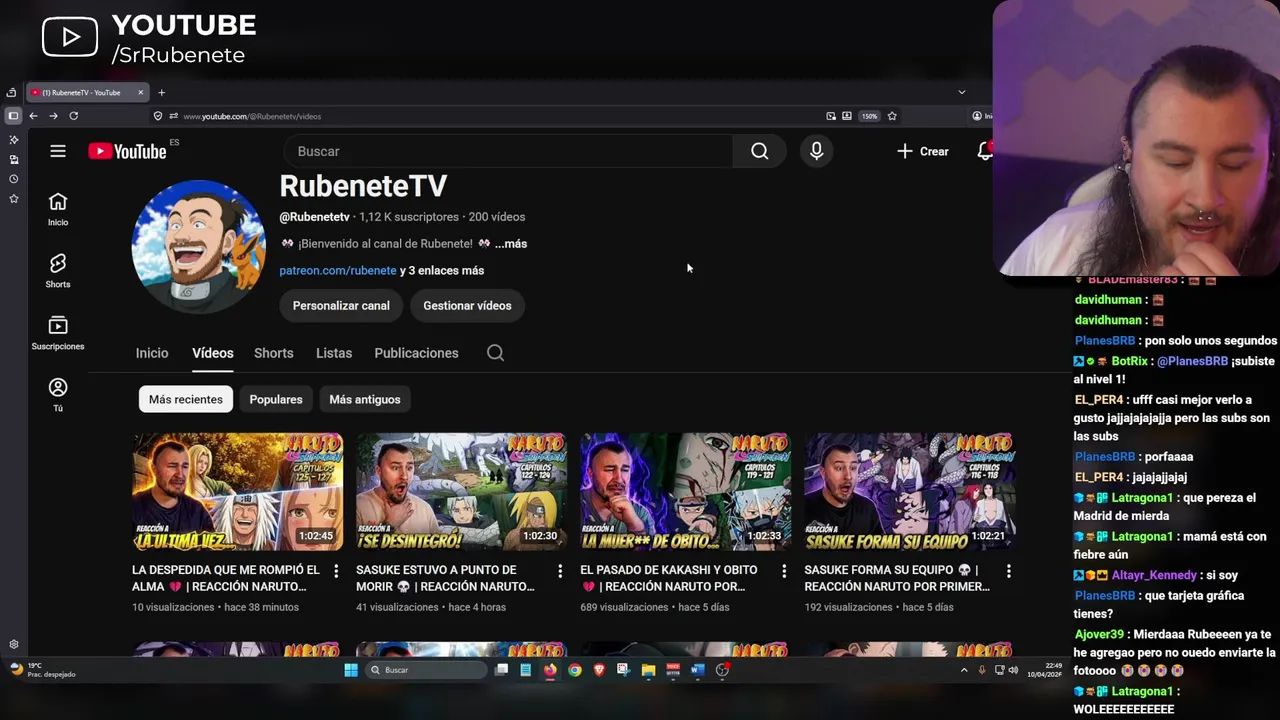1280x720 pixels.
Task: Open options for SASUKE FORMA SU EQUIPO video
Action: tap(1008, 571)
